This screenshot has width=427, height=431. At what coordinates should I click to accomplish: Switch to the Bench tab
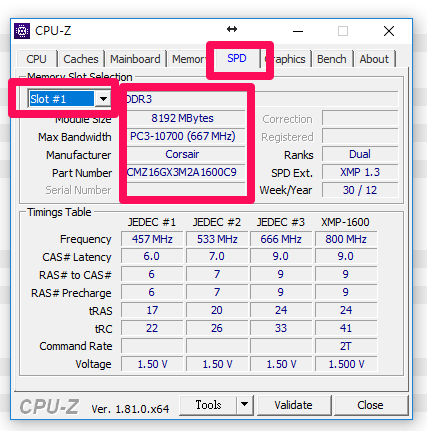tap(332, 59)
